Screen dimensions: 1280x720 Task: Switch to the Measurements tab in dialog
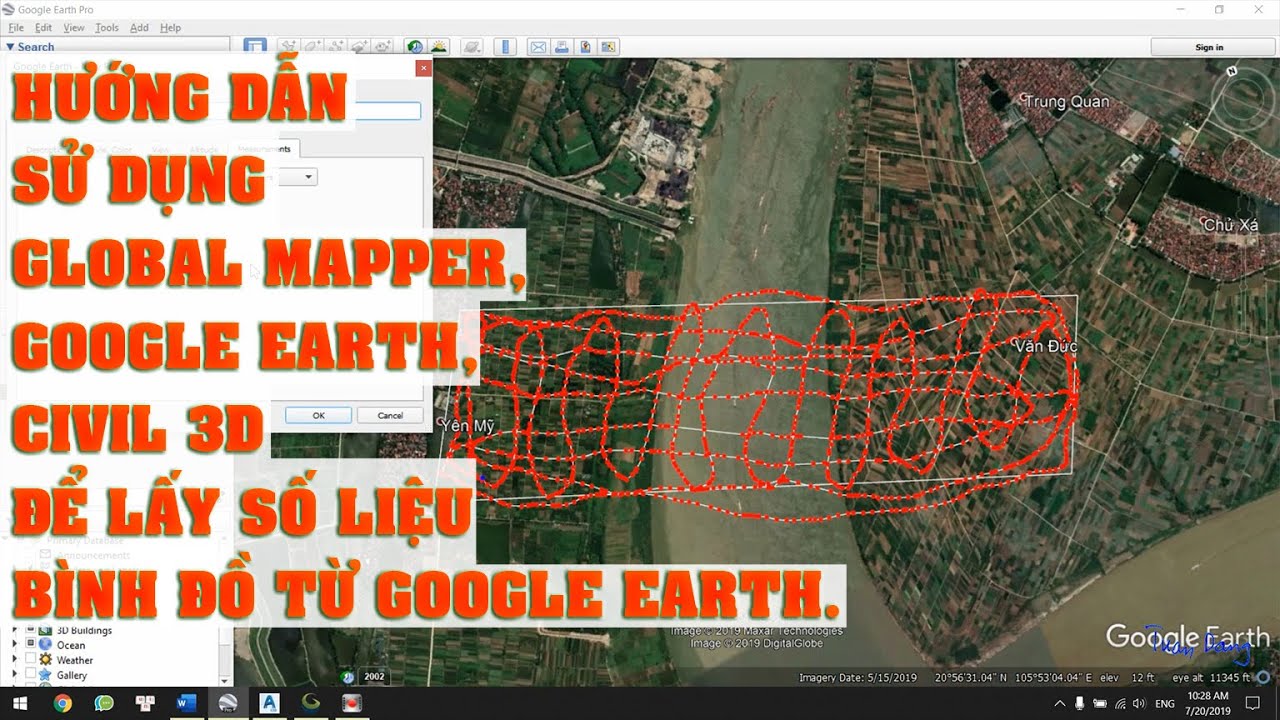(x=263, y=149)
